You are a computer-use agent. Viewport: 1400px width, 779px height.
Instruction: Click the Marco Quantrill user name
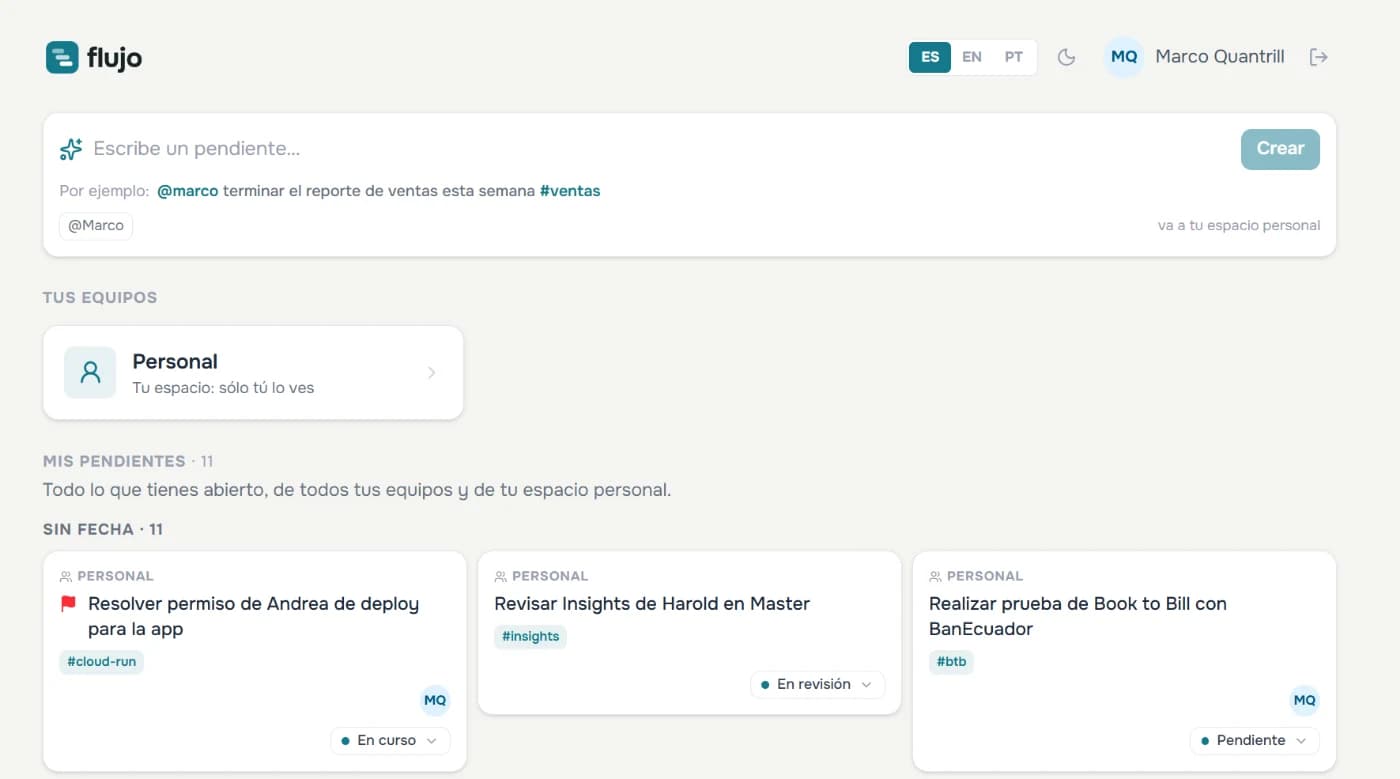tap(1220, 57)
